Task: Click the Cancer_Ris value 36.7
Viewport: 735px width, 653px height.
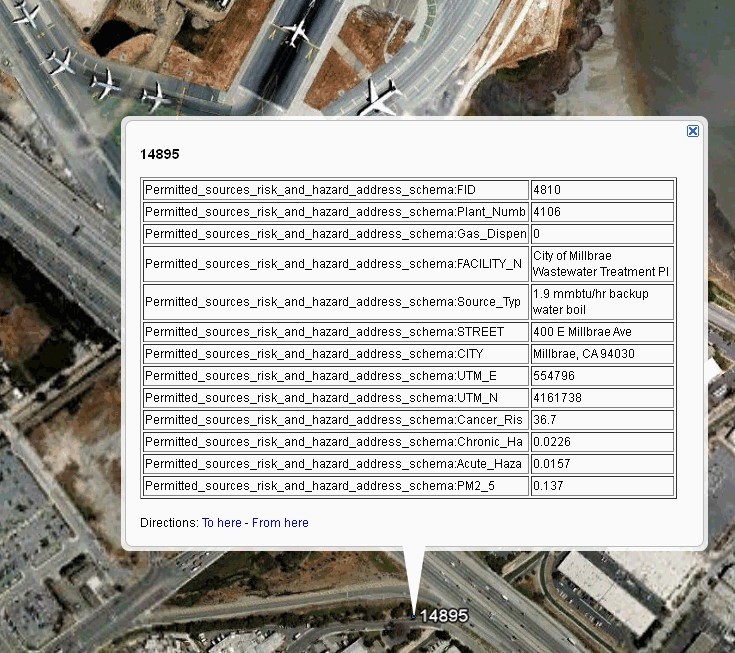Action: click(x=545, y=419)
